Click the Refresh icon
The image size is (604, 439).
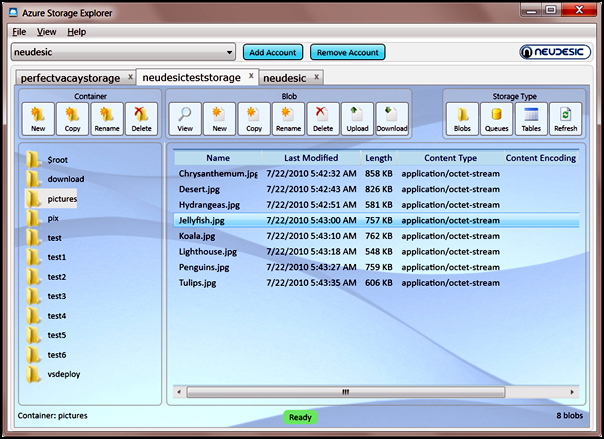pos(565,119)
